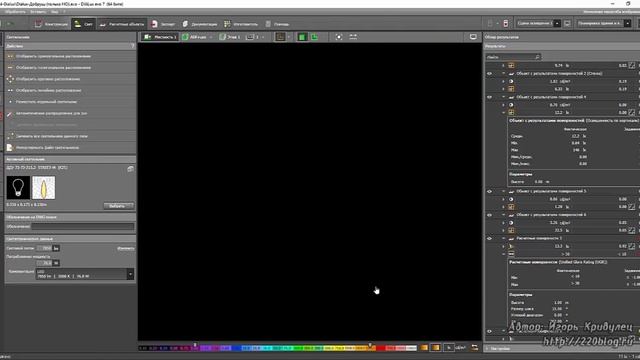Open the Изготовитель mode tab

pyautogui.click(x=241, y=24)
